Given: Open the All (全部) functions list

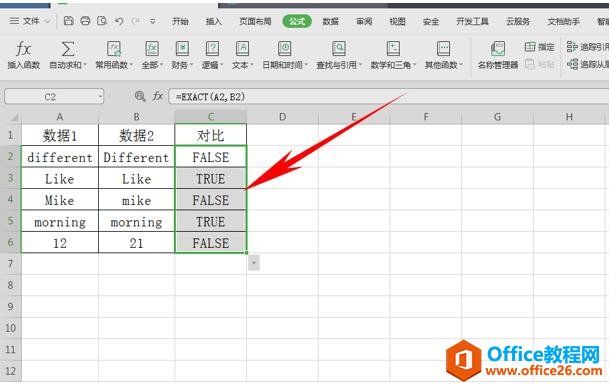Looking at the screenshot, I should click(x=152, y=55).
